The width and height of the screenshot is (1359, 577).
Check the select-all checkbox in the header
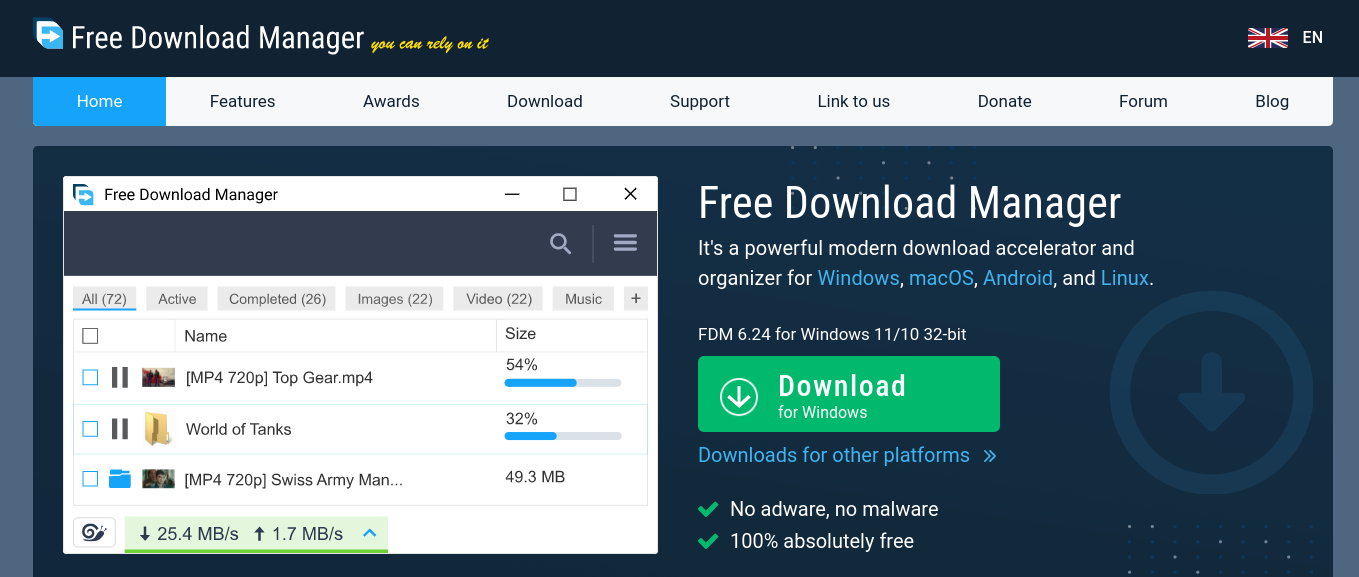tap(90, 336)
